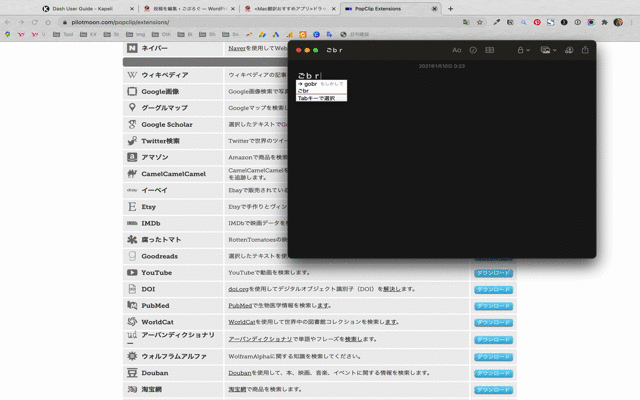Click the Twitter検索 bird icon
640x400 pixels.
[132, 141]
